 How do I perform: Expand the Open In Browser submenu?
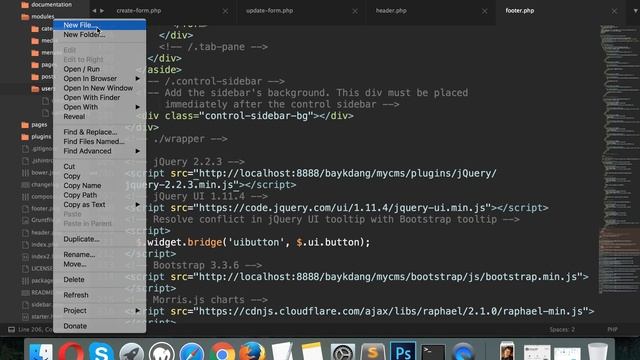(x=100, y=79)
